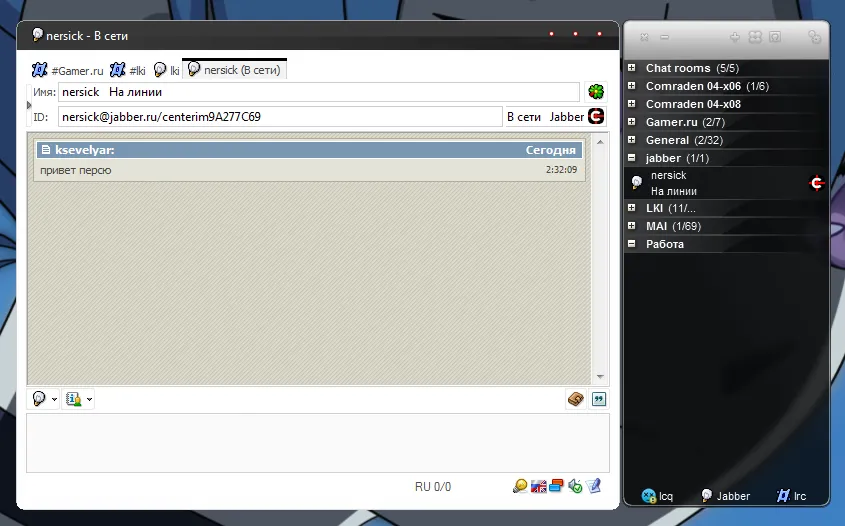Click the red Jabber client icon by ID
Image resolution: width=845 pixels, height=526 pixels.
coord(596,117)
